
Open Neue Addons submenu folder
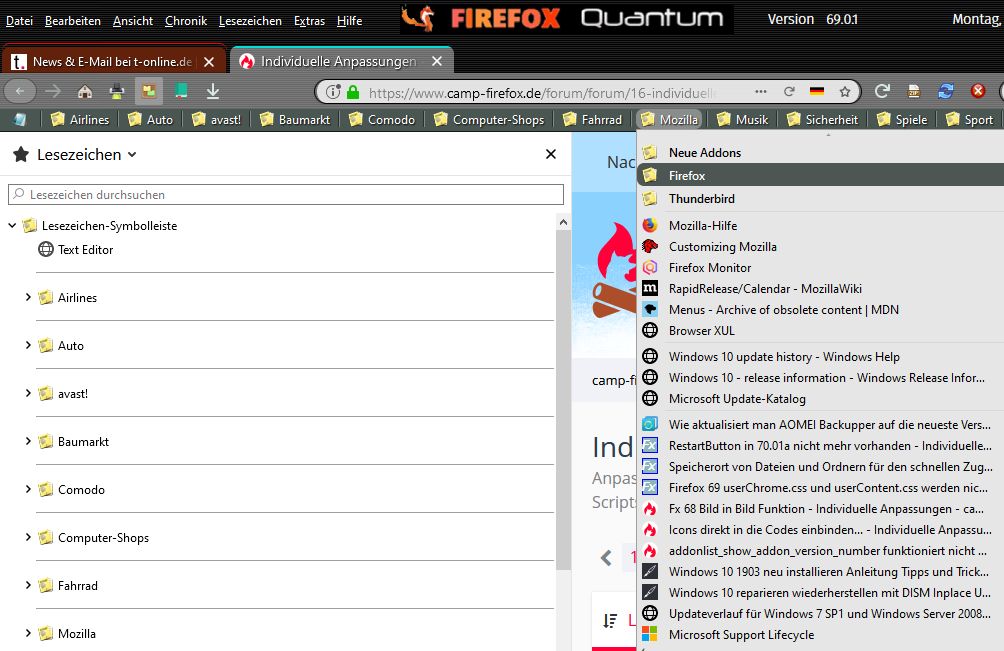click(821, 152)
